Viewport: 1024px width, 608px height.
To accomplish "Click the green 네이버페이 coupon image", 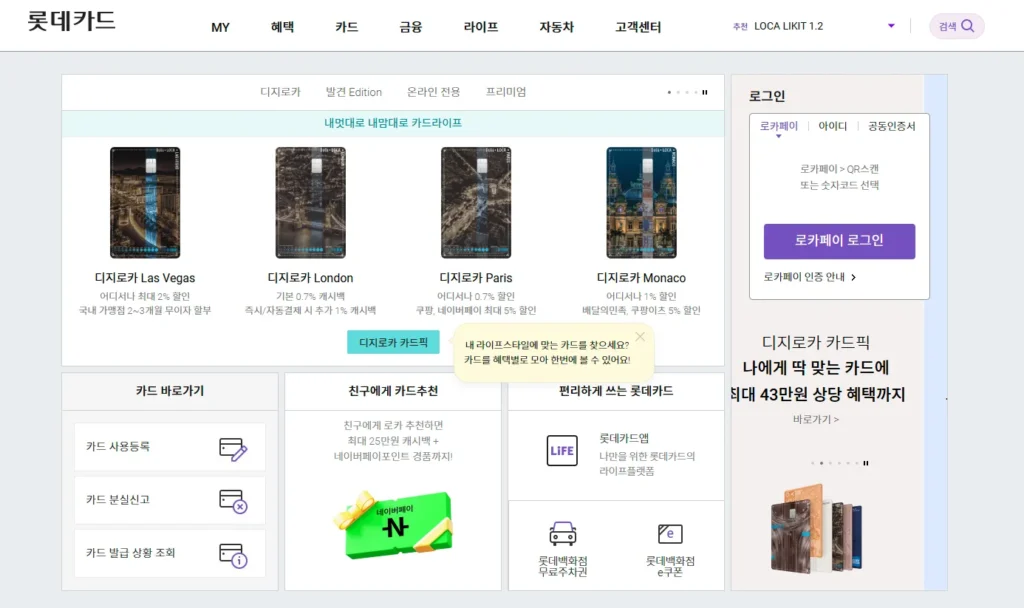I will pyautogui.click(x=392, y=525).
